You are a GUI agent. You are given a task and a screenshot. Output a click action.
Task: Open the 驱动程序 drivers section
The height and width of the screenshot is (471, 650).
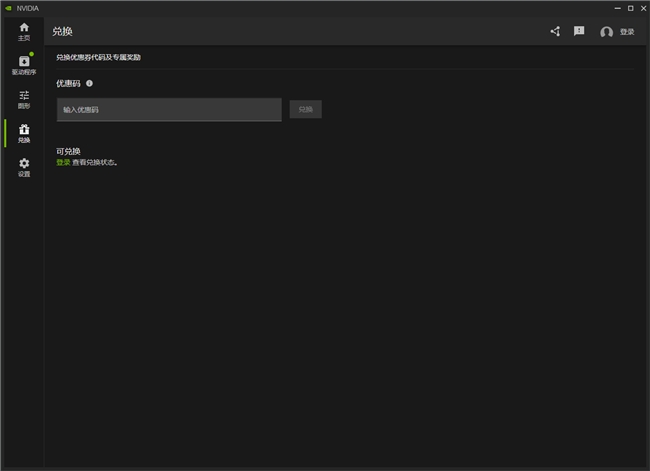(24, 66)
